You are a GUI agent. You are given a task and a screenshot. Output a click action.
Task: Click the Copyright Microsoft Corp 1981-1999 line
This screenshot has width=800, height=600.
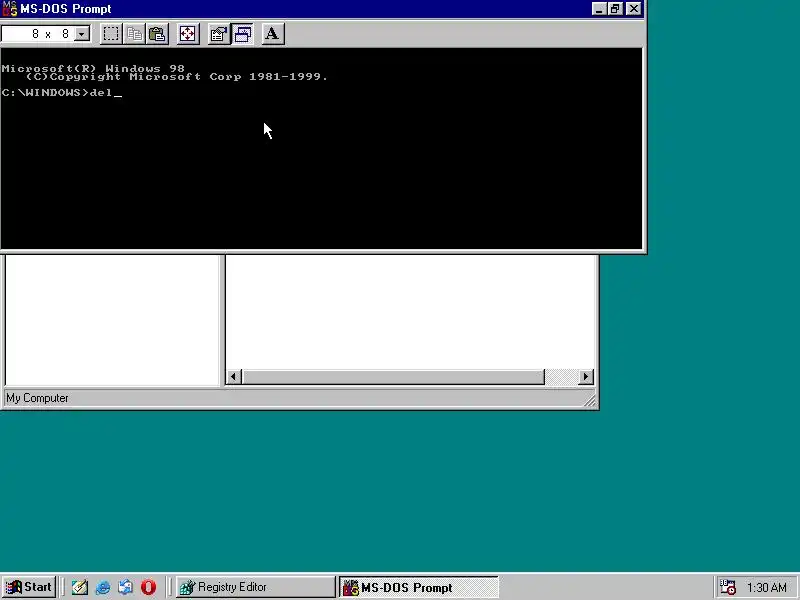[177, 77]
